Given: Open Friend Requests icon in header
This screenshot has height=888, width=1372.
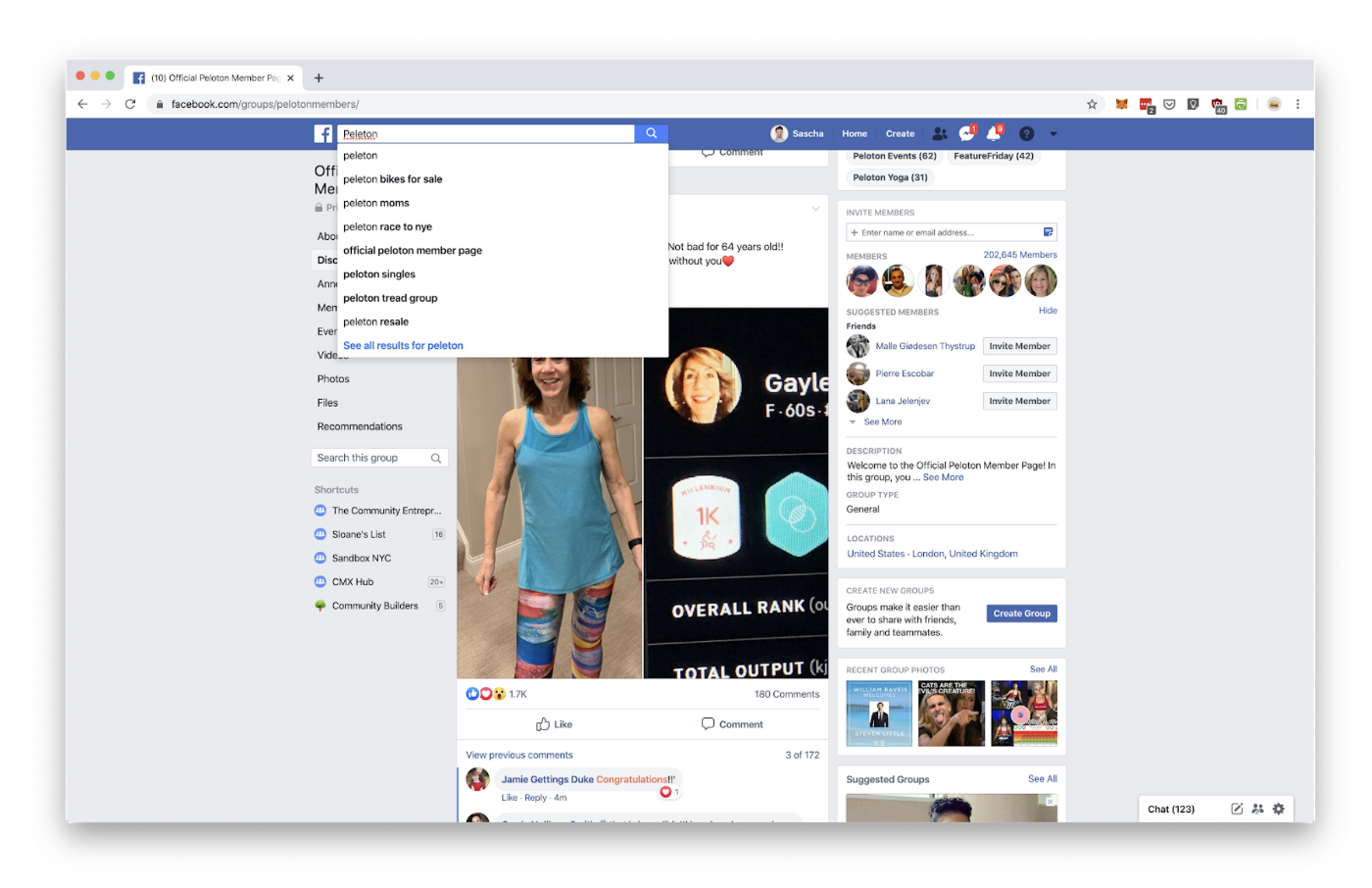Looking at the screenshot, I should coord(940,133).
